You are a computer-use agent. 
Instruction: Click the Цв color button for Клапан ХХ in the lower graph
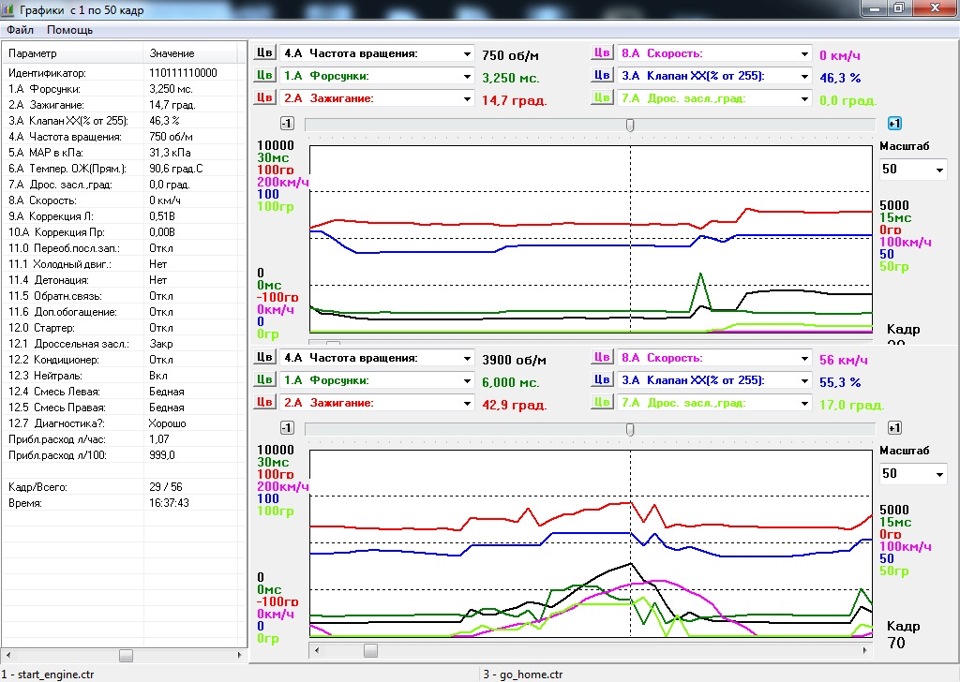pos(602,380)
